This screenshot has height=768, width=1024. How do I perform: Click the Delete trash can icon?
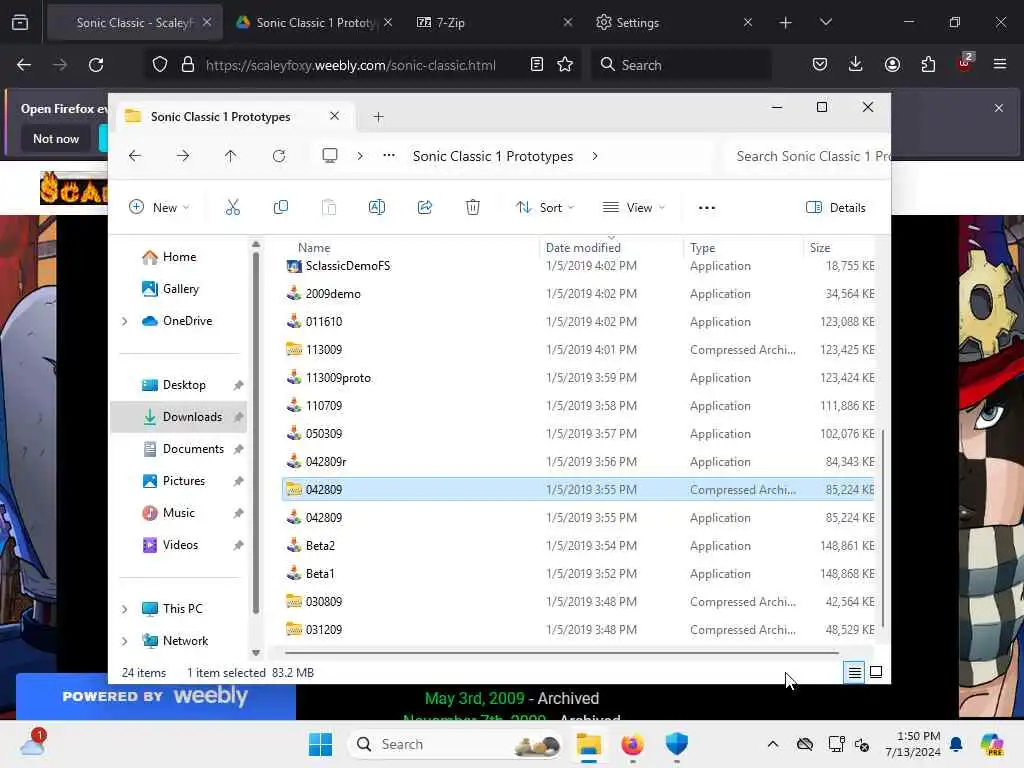473,208
